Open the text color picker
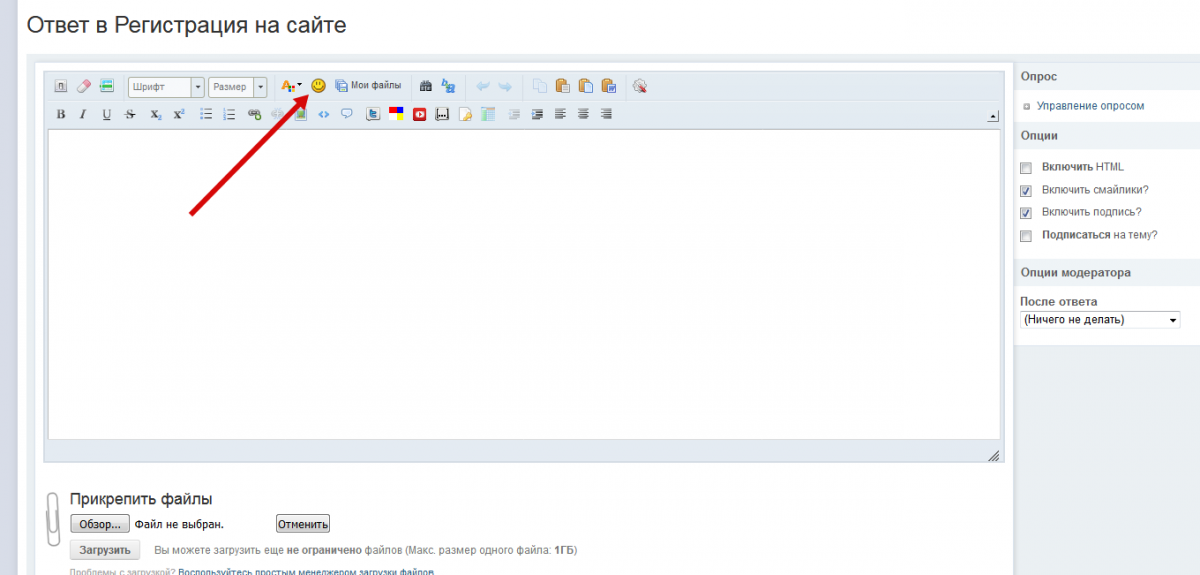Screen dimensions: 1200x575 291,87
